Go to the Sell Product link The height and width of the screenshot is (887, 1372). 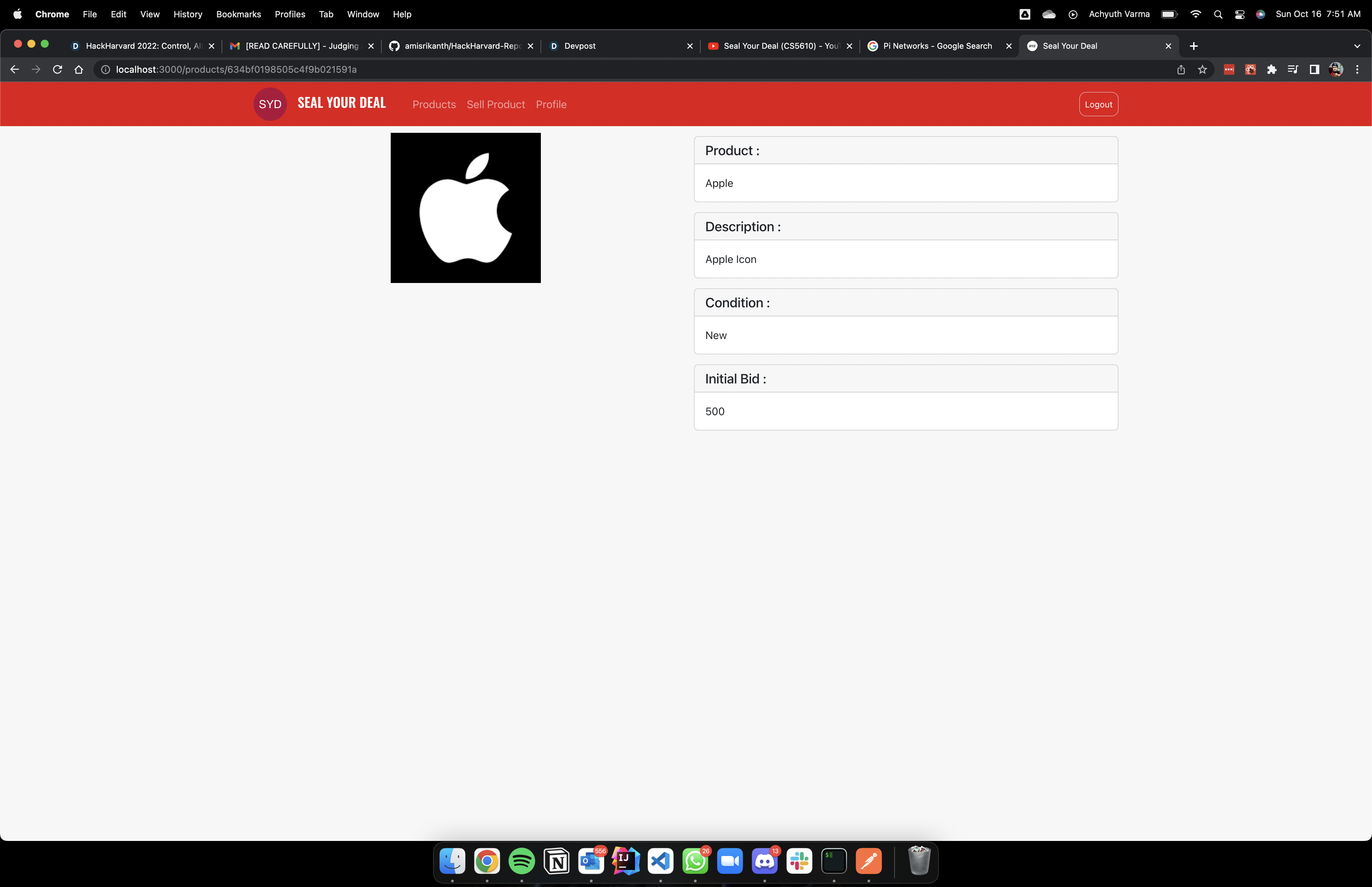(x=495, y=104)
